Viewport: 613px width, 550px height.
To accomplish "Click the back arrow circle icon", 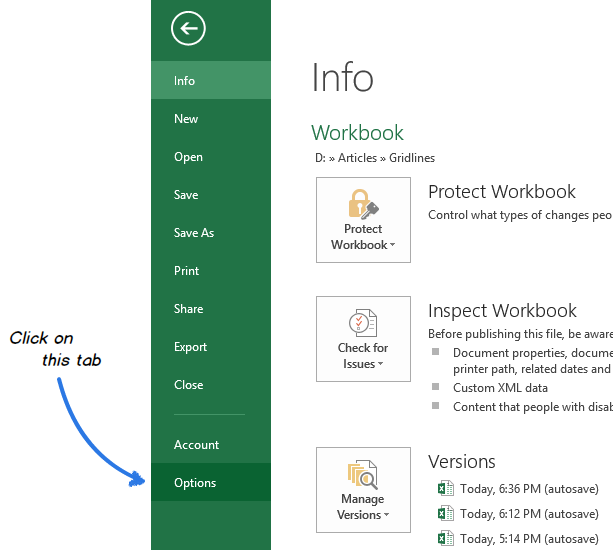I will click(x=188, y=28).
